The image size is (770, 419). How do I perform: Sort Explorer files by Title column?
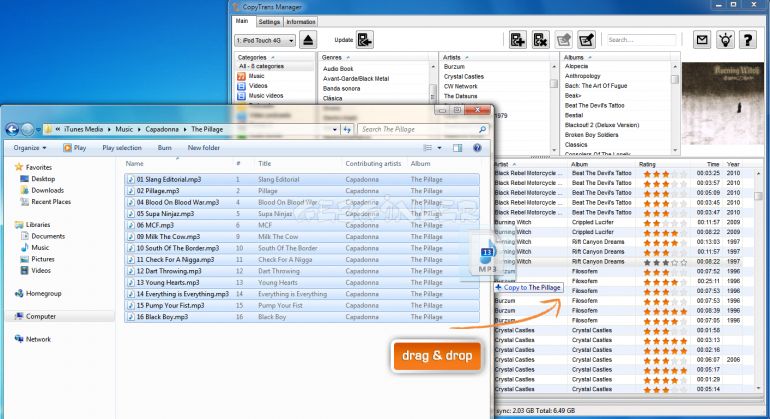[x=265, y=164]
